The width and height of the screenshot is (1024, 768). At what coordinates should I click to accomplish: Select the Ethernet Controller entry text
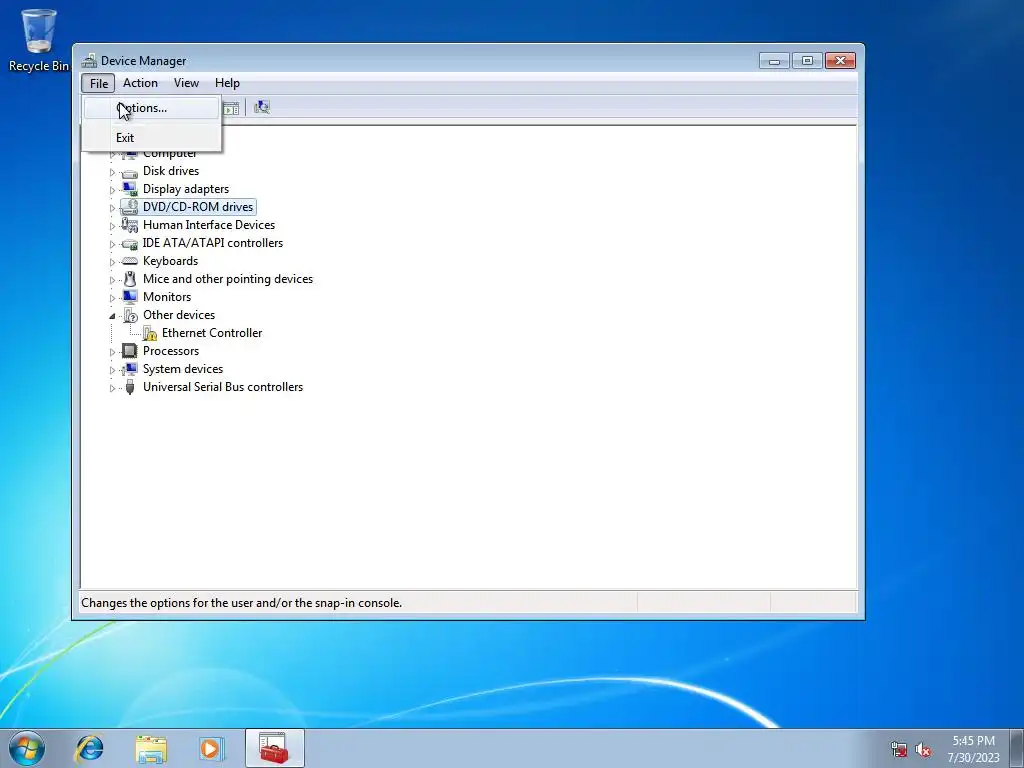(212, 333)
